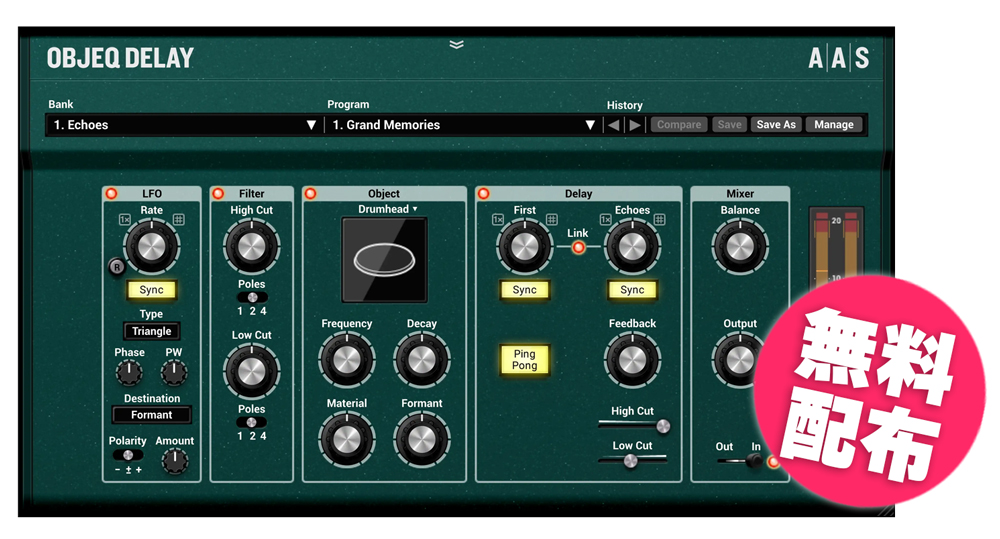Click the Save As button
This screenshot has height=539, width=1000.
(776, 125)
